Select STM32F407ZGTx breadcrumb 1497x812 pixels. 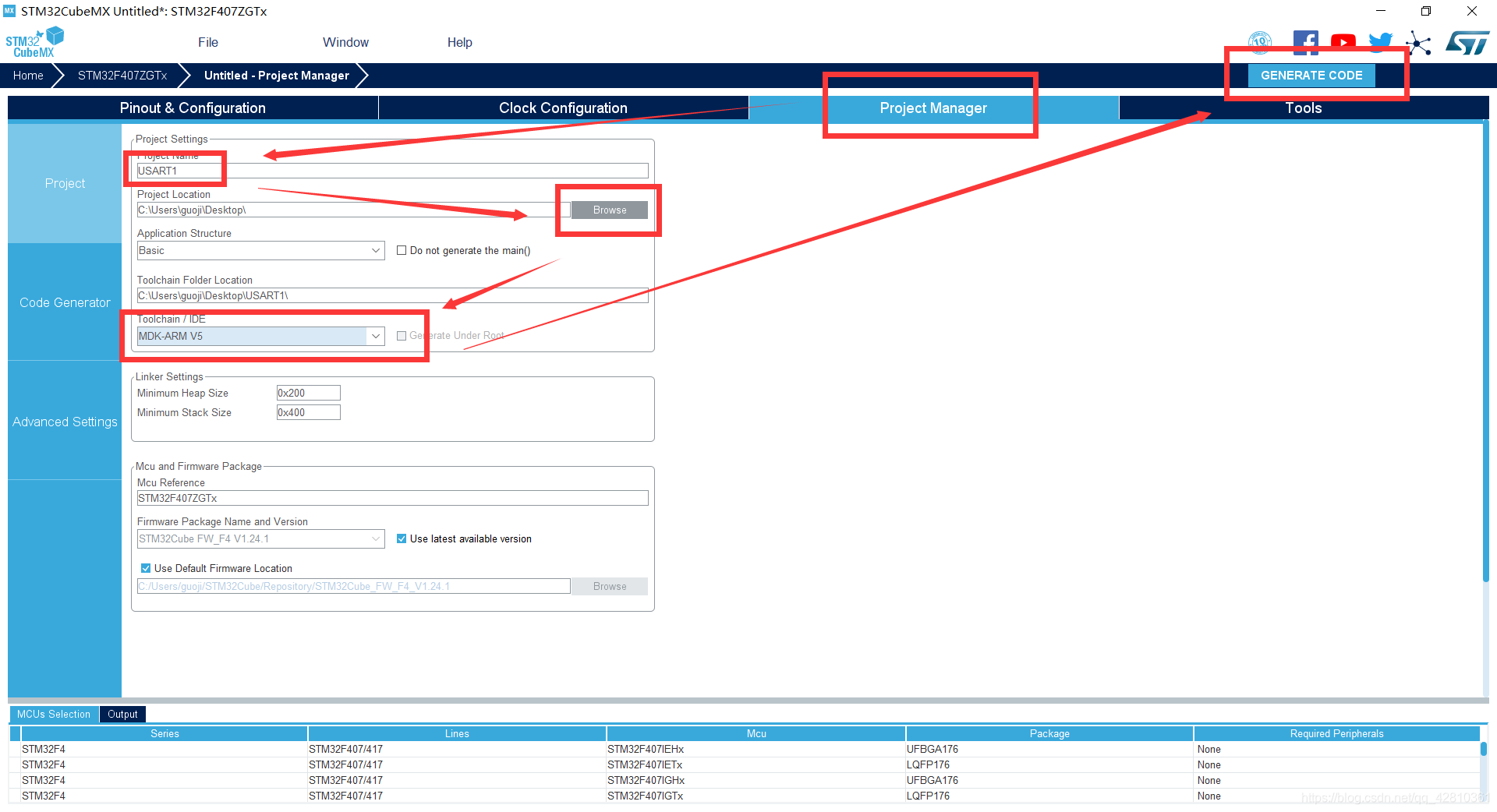(x=122, y=76)
